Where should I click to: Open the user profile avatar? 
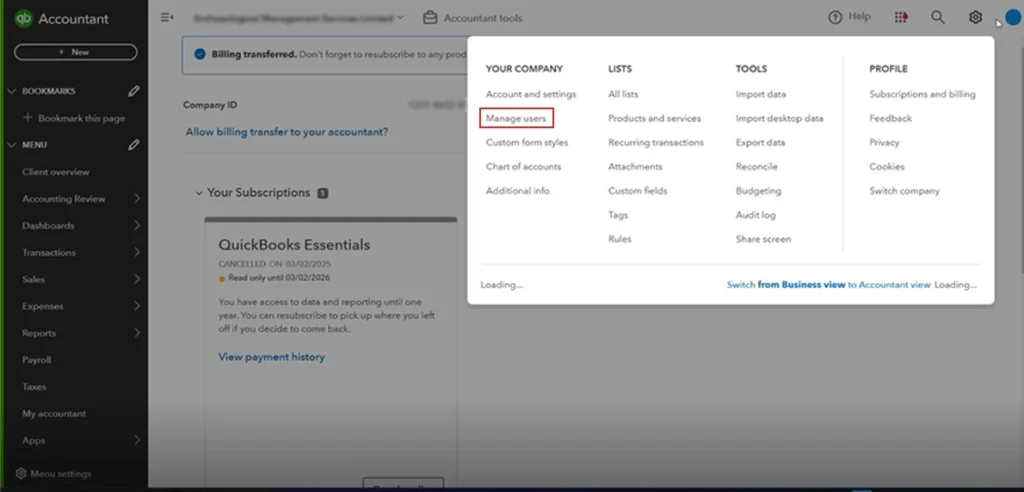1012,18
